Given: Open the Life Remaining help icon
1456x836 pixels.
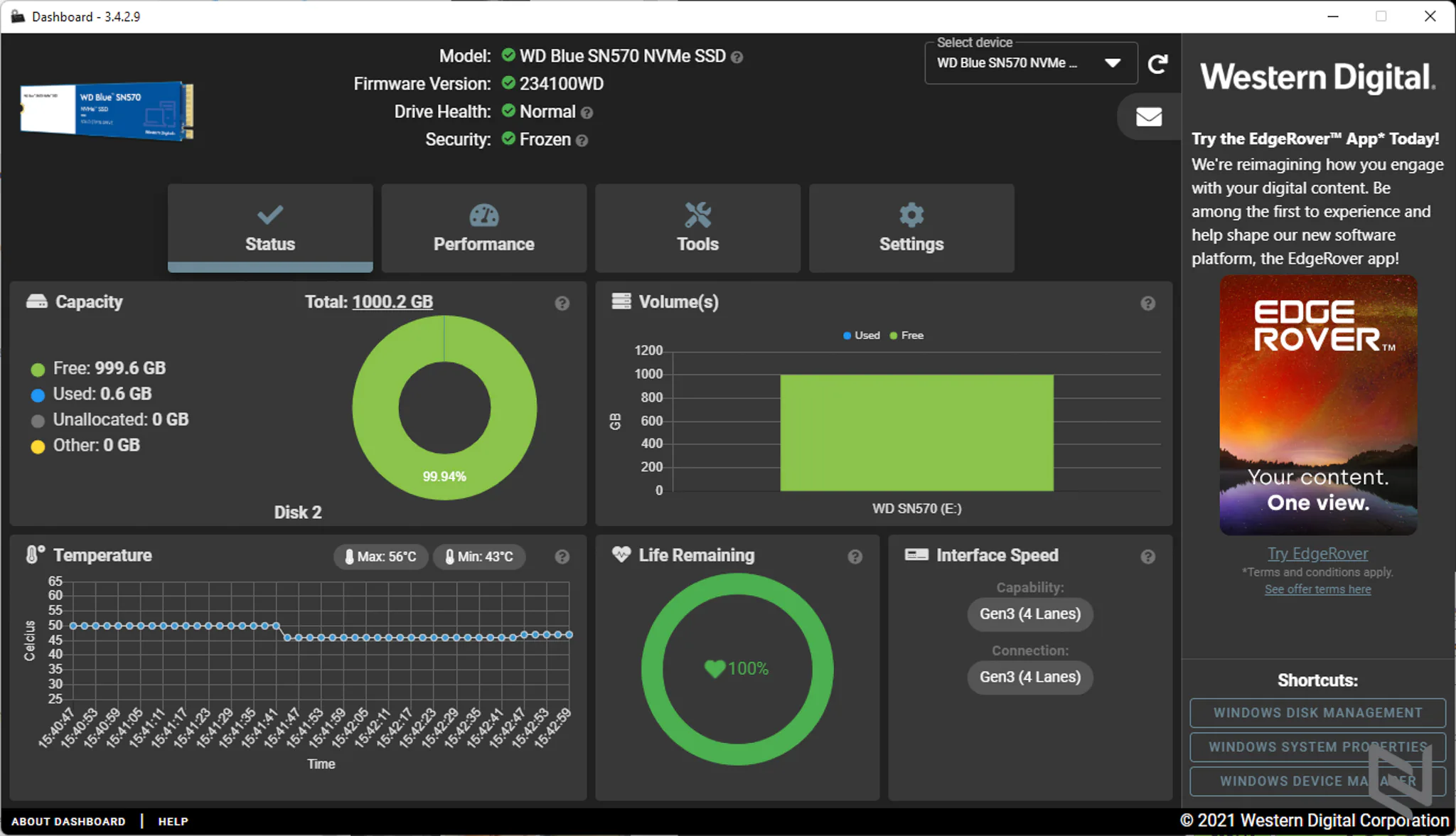Looking at the screenshot, I should click(855, 557).
